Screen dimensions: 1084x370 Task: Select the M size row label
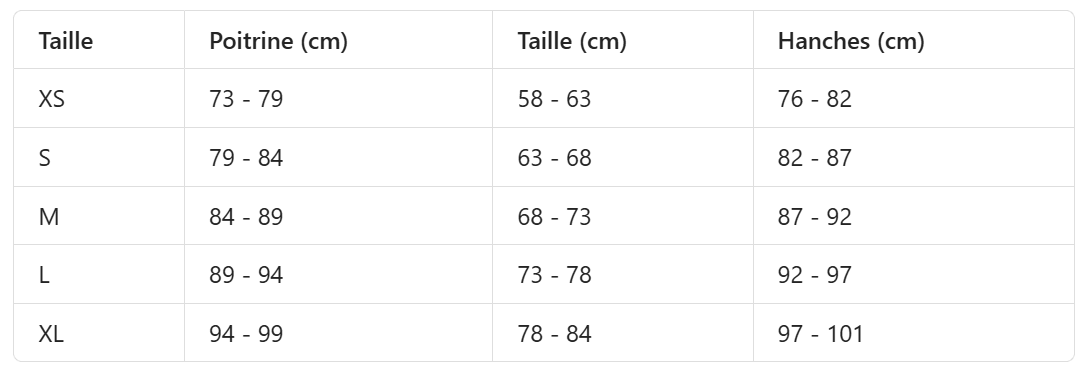click(x=49, y=216)
